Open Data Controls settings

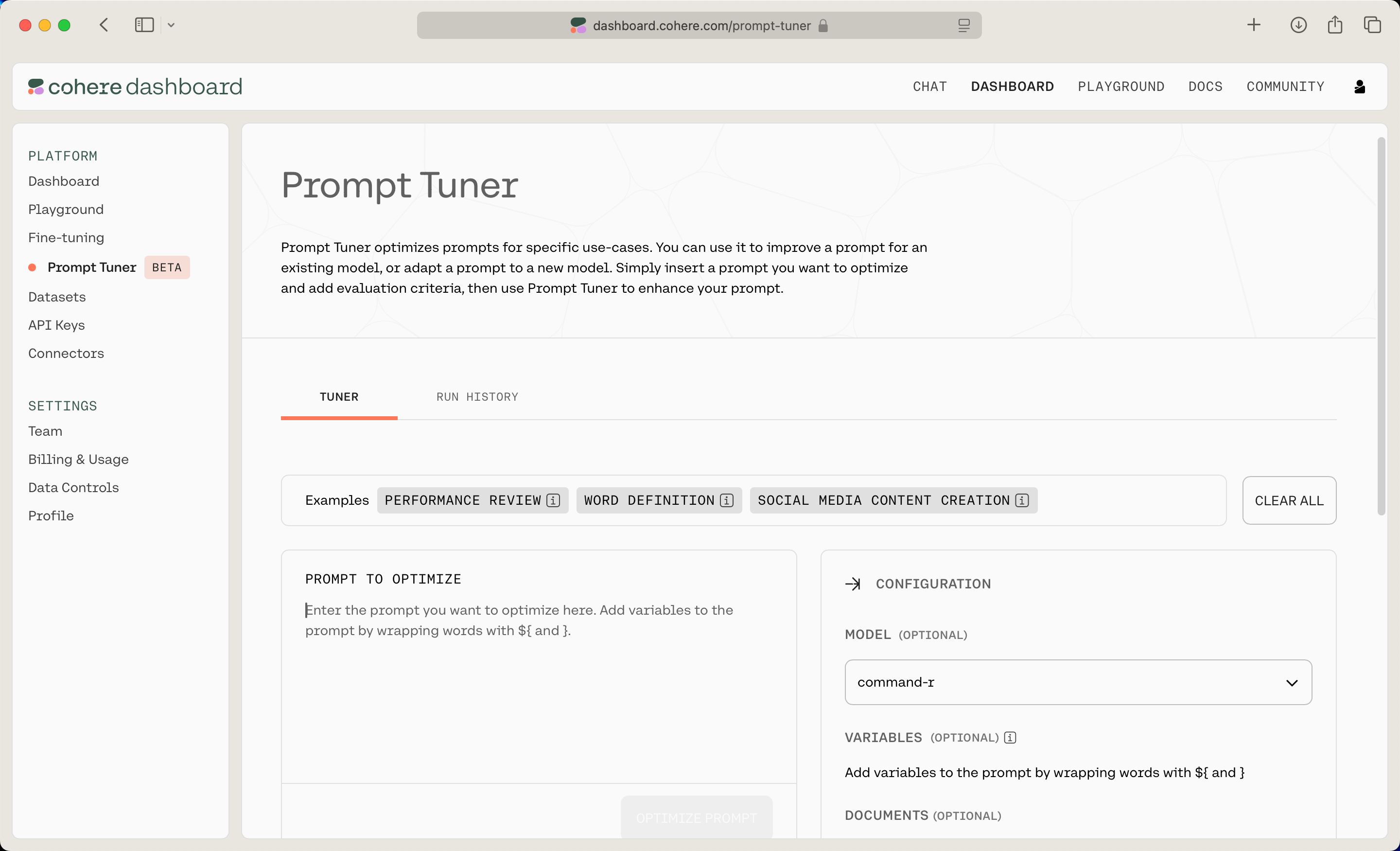coord(73,487)
